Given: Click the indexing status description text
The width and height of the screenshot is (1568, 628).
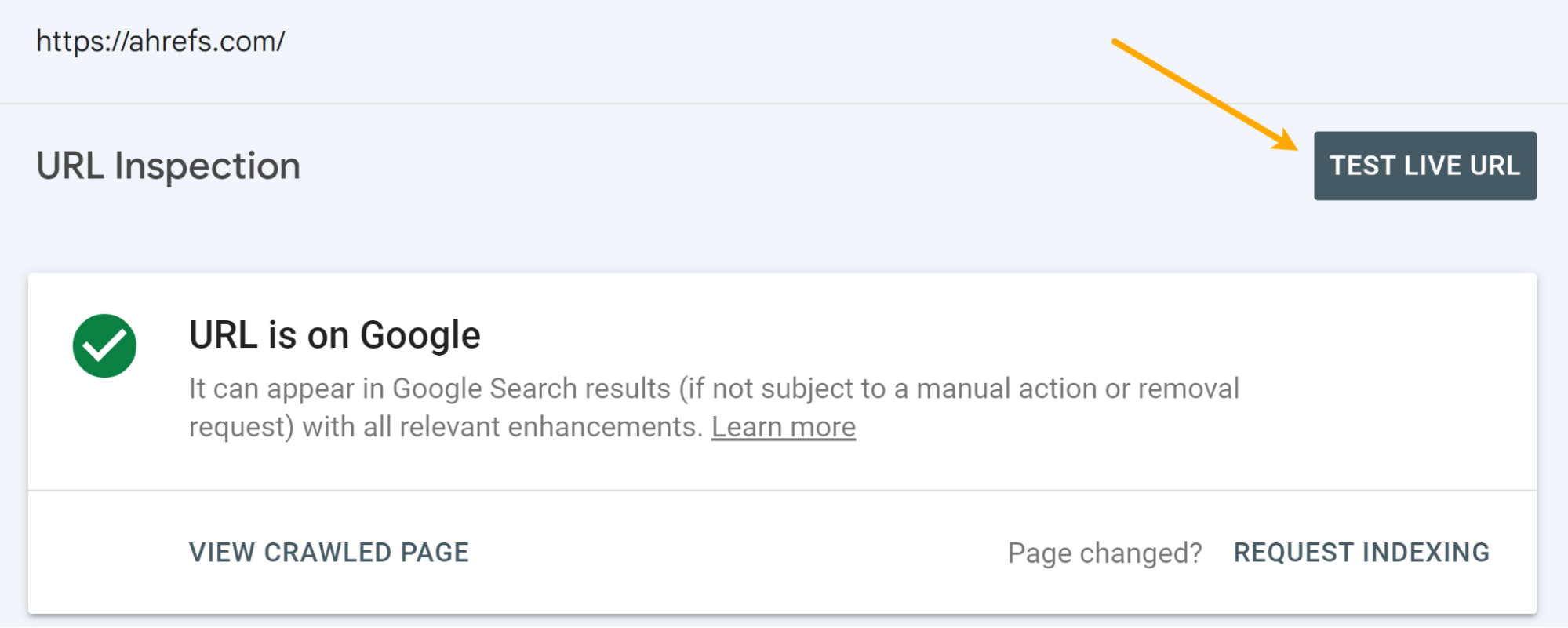Looking at the screenshot, I should tap(714, 407).
